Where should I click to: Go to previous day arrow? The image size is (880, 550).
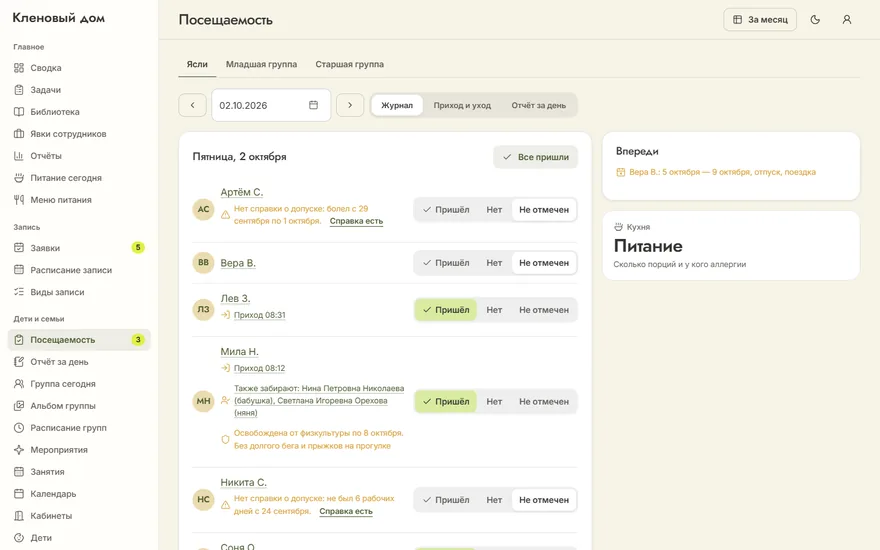pos(192,105)
